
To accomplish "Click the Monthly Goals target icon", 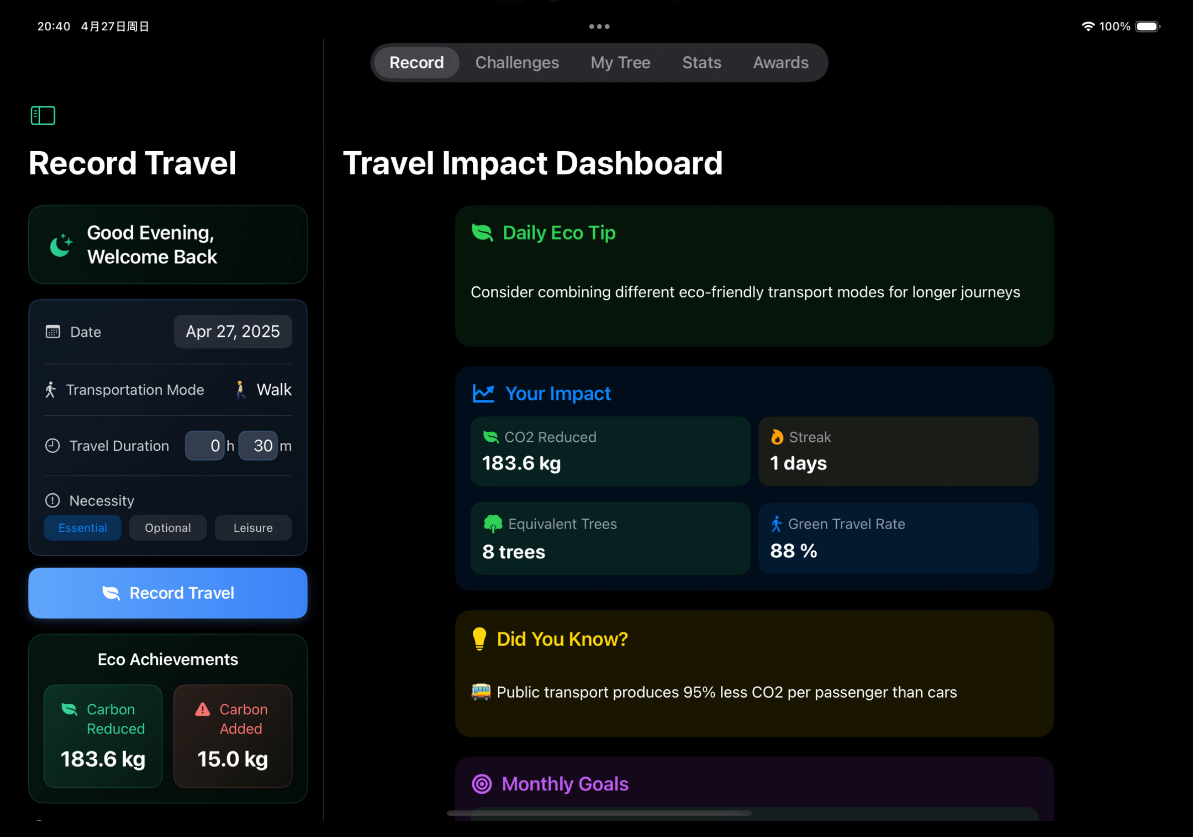I will point(482,784).
